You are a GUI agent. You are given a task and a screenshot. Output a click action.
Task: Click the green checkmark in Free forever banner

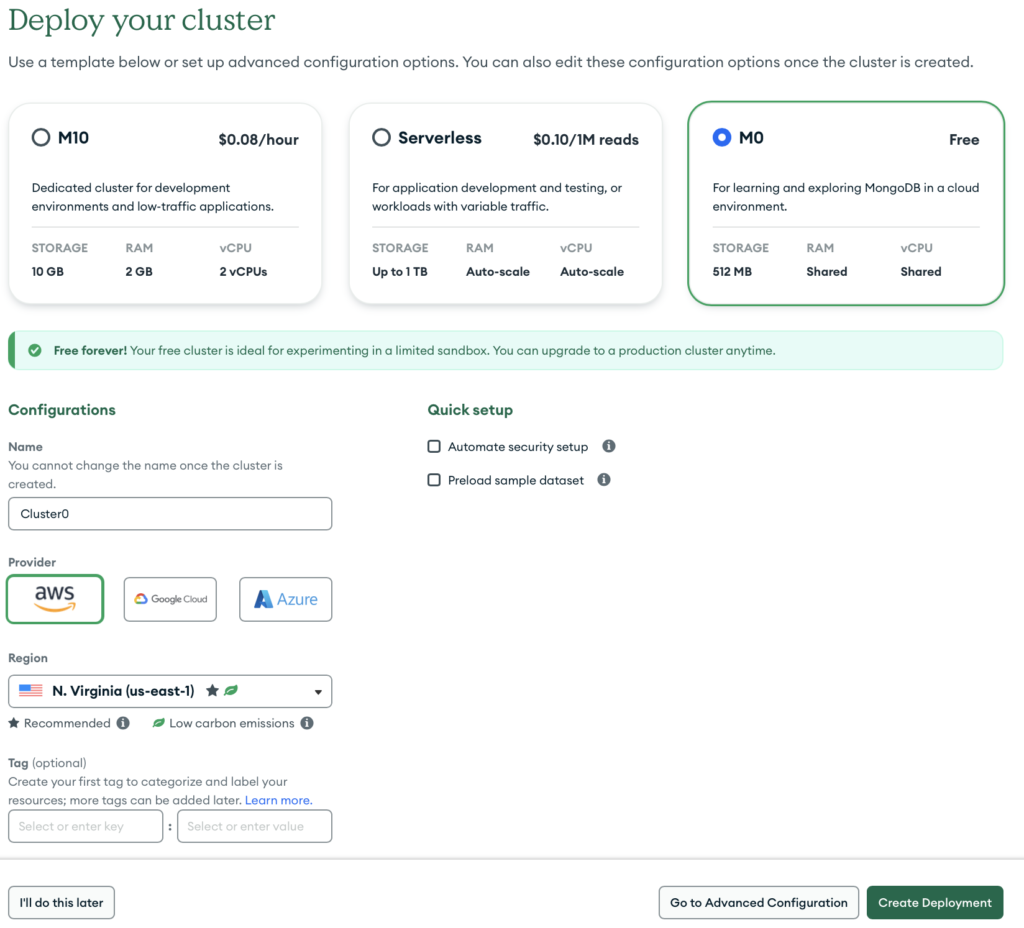coord(35,351)
